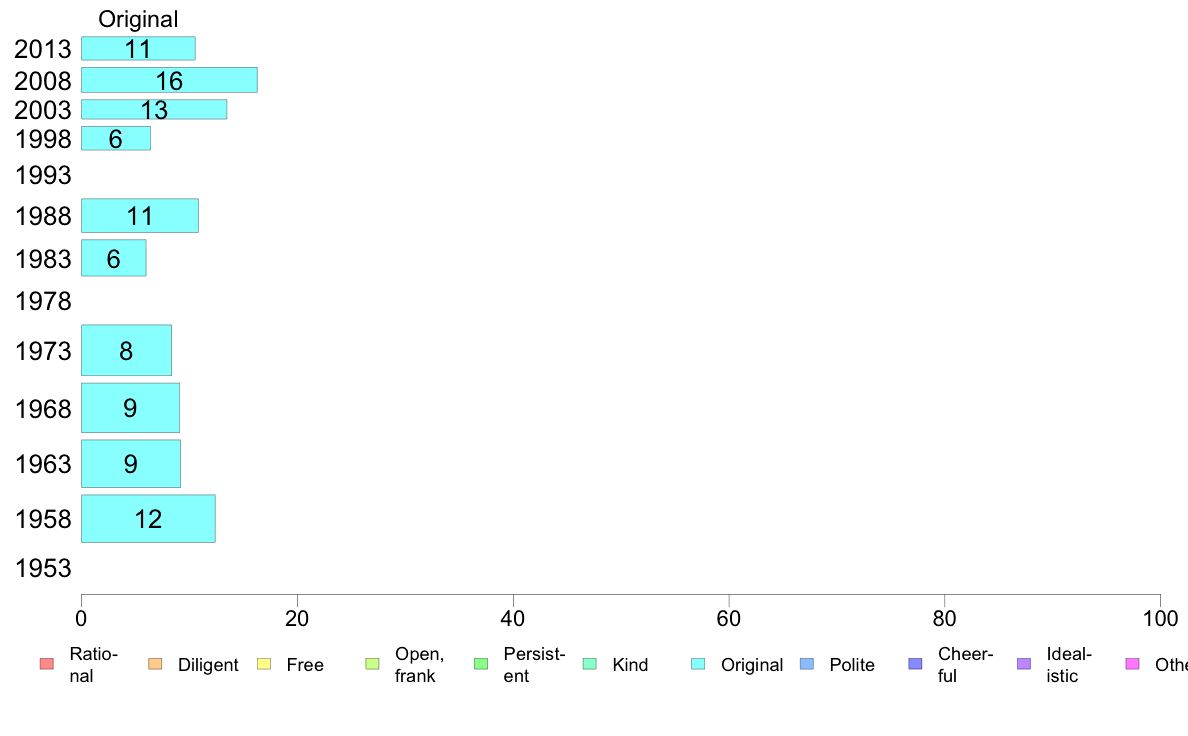Click the Polite legend text label

tap(852, 665)
